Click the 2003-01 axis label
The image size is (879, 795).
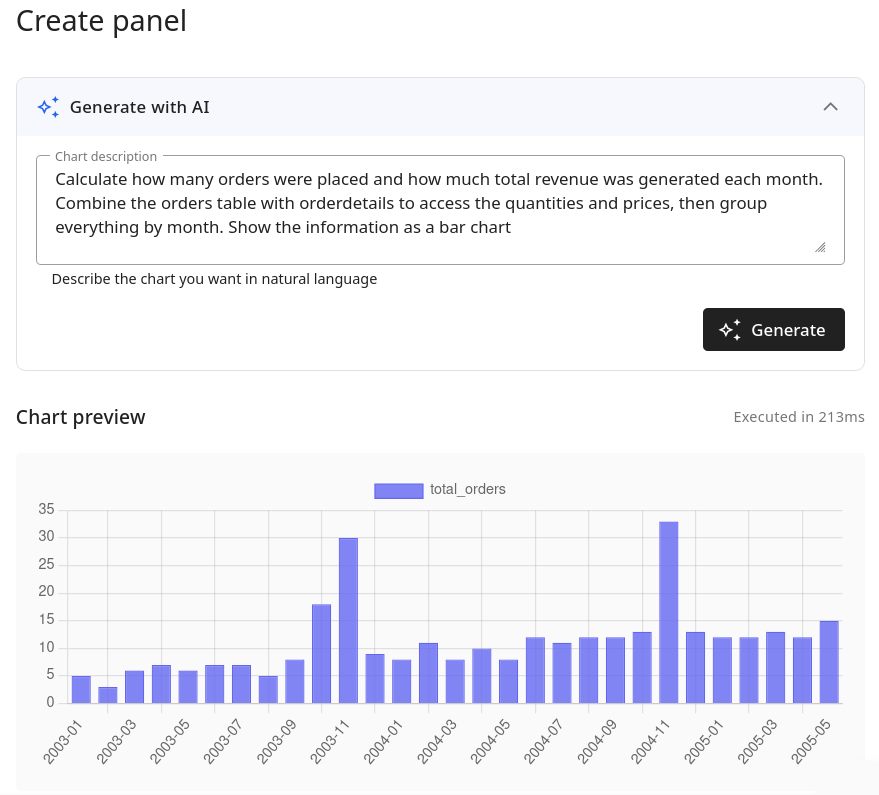(60, 740)
